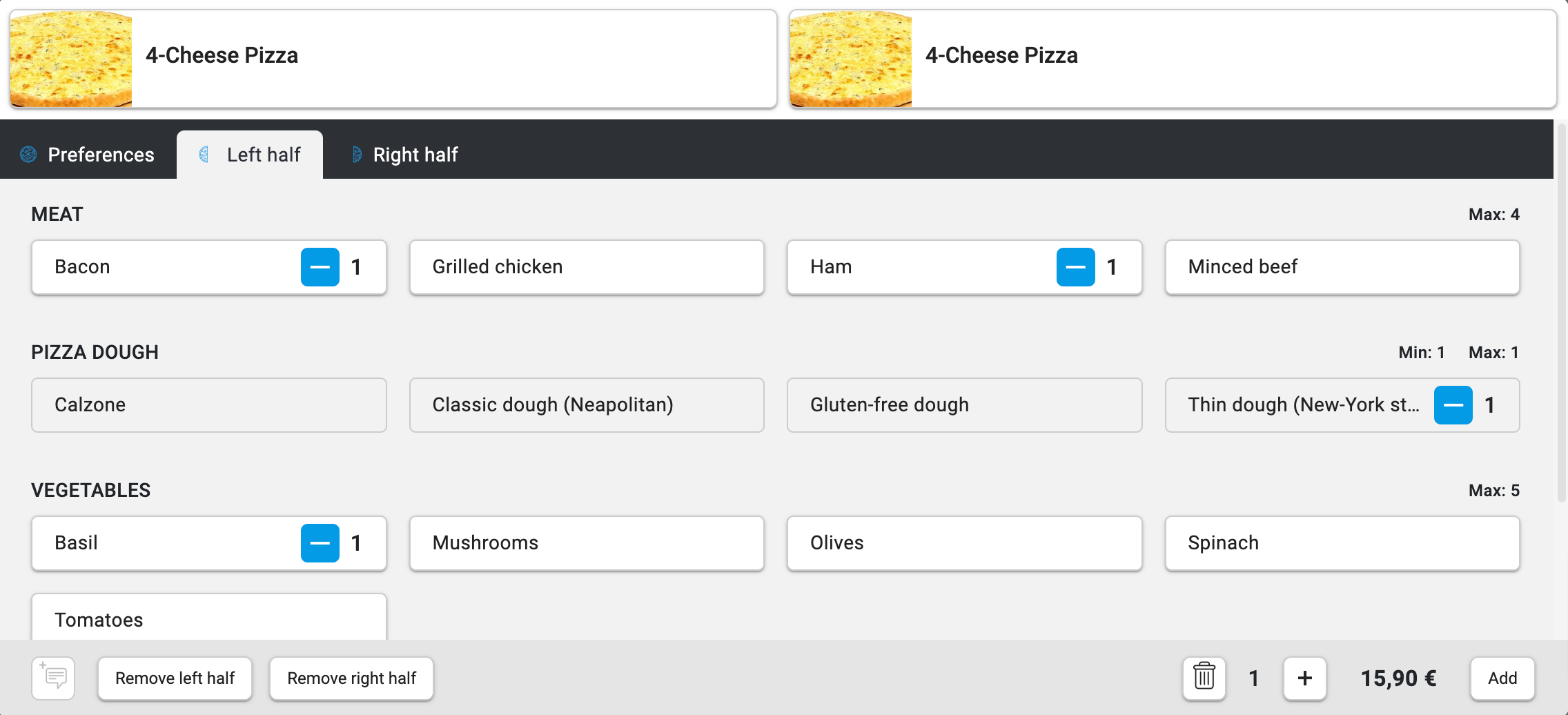Decrease Ham quantity with minus button

1075,267
